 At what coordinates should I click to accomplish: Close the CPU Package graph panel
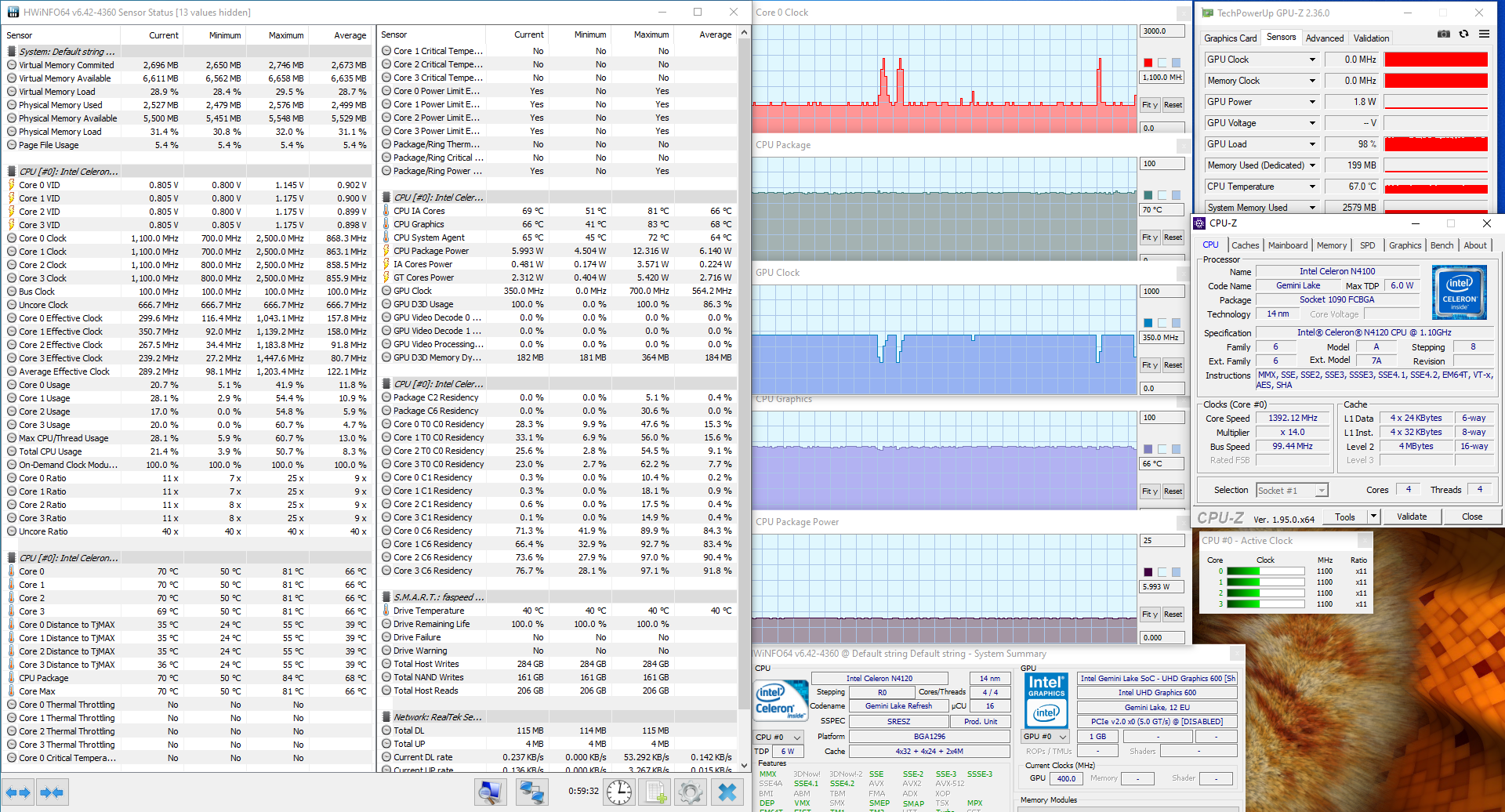pyautogui.click(x=1184, y=146)
